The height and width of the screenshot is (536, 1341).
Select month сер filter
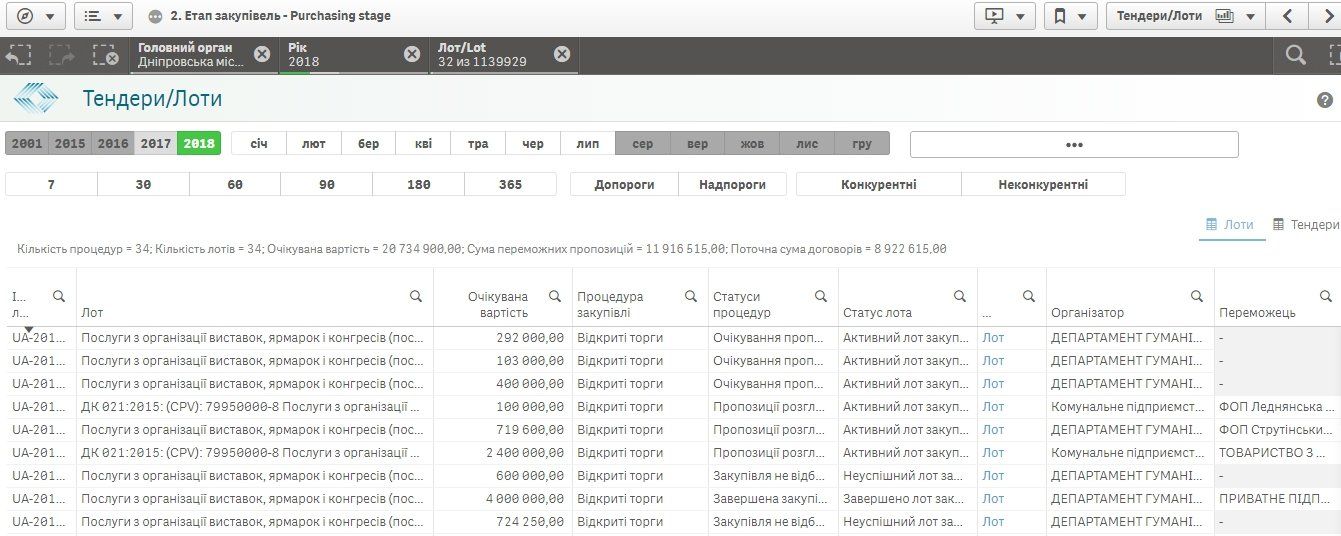[x=643, y=144]
